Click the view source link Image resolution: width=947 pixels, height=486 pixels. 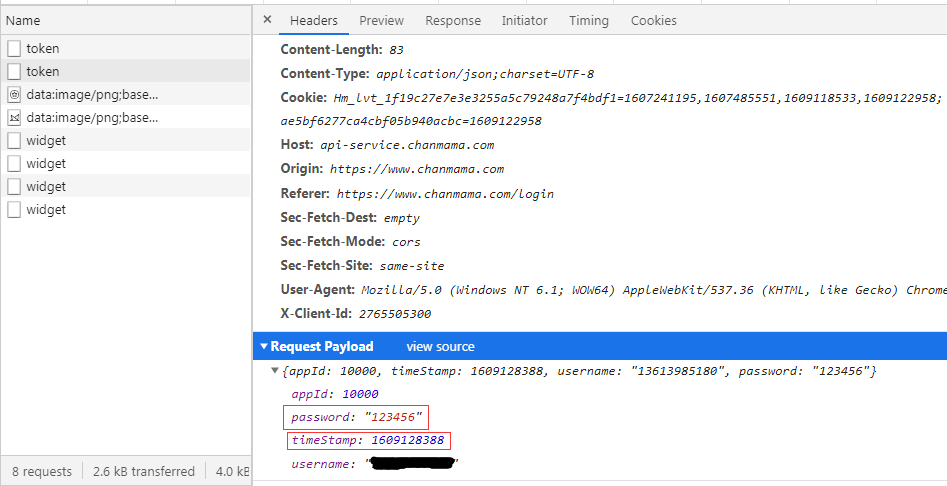point(440,347)
